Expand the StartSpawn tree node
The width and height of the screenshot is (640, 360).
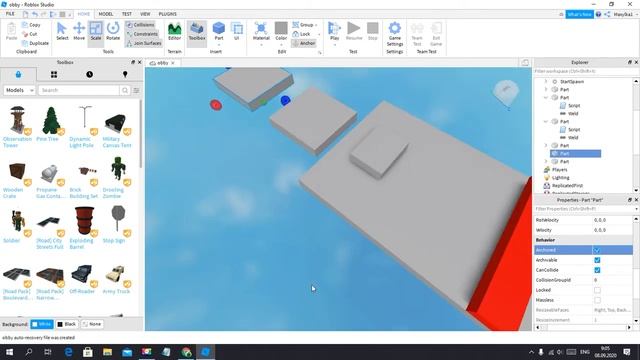click(546, 82)
